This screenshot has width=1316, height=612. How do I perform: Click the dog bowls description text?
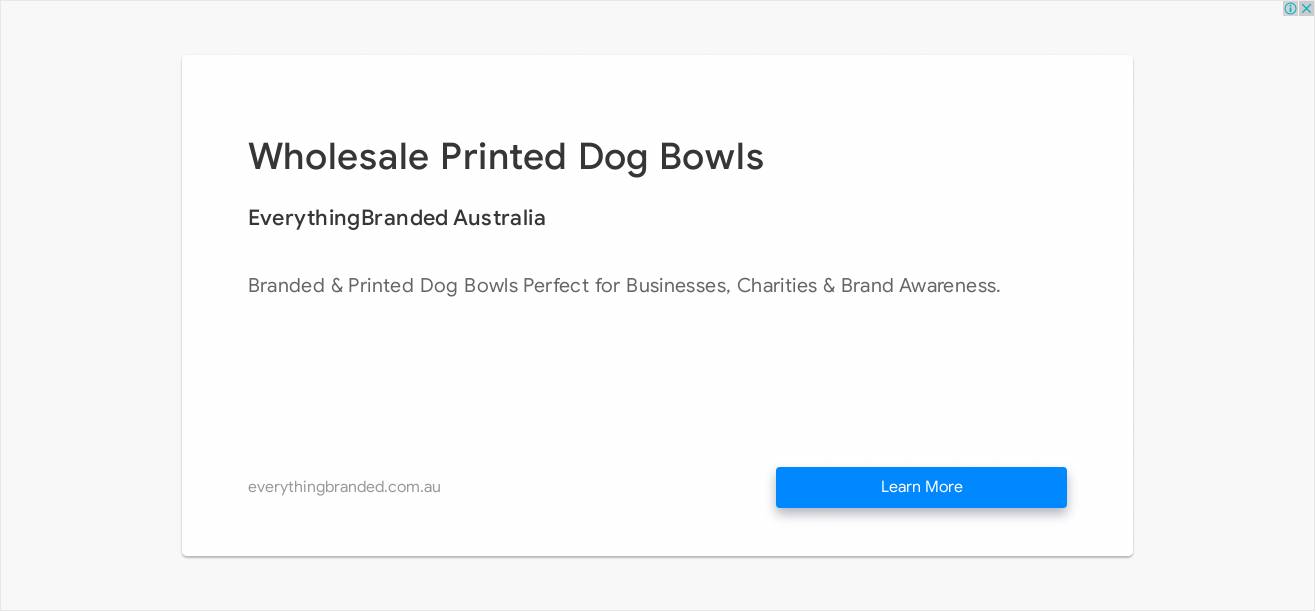pyautogui.click(x=624, y=286)
